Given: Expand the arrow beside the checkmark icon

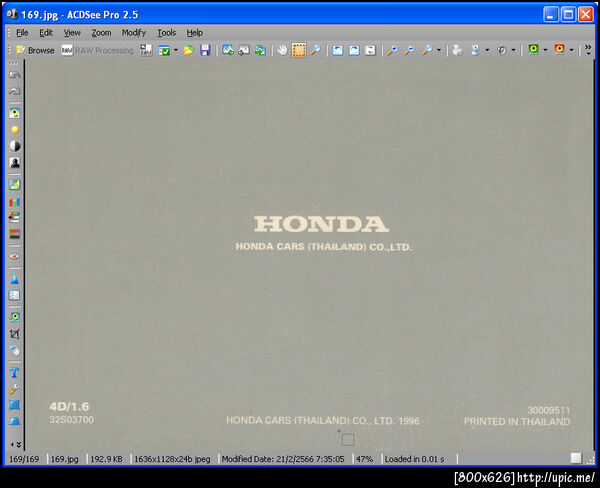Looking at the screenshot, I should (x=176, y=50).
